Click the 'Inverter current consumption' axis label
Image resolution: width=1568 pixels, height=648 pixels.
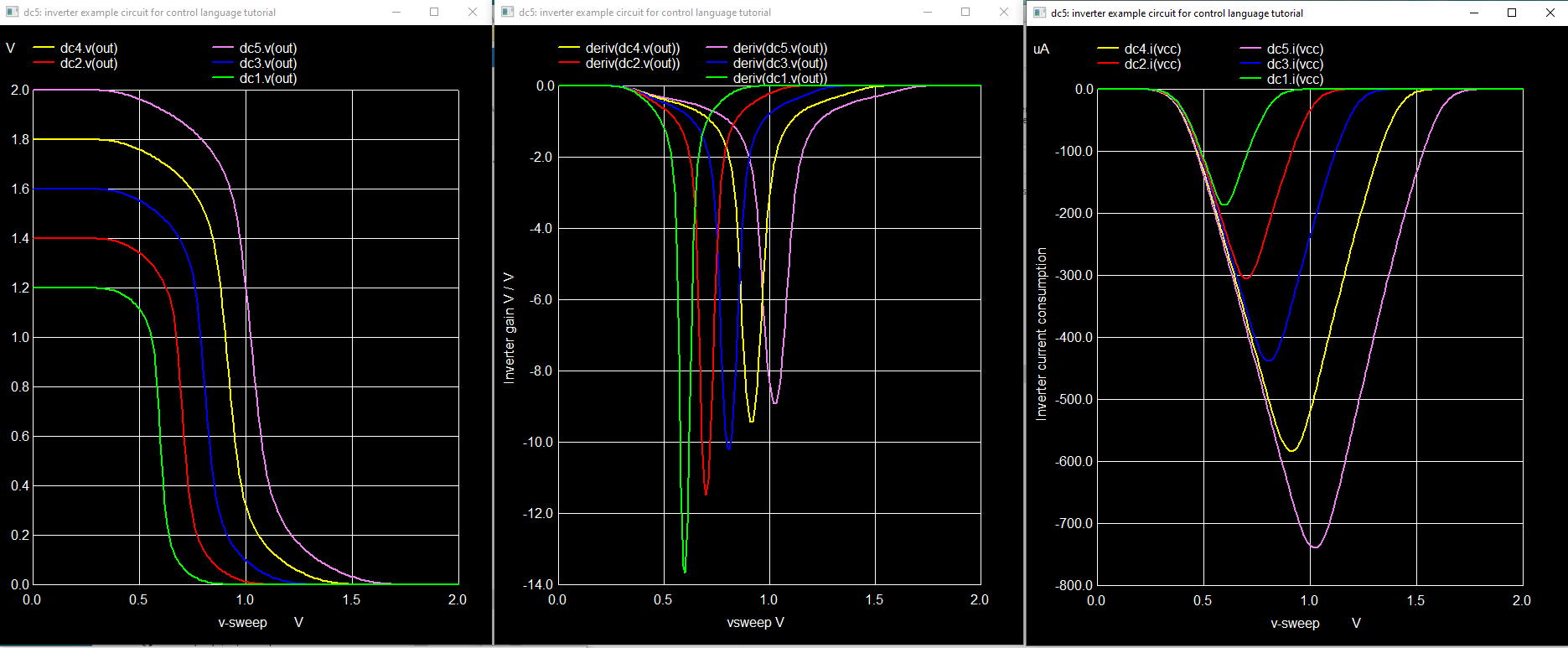click(1042, 334)
